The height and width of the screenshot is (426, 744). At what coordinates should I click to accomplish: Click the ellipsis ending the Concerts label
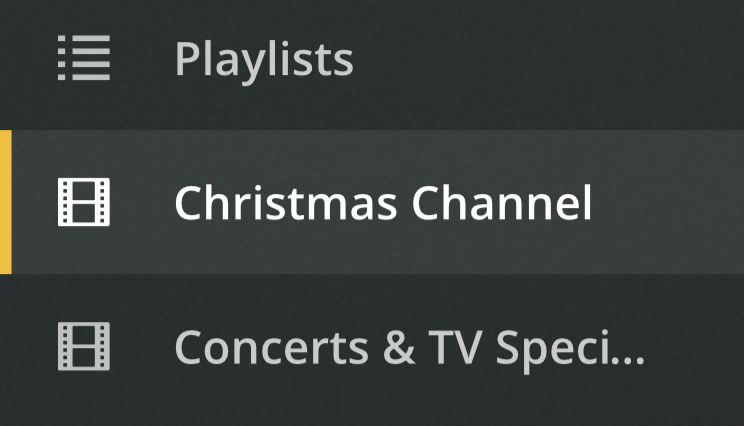(x=626, y=357)
